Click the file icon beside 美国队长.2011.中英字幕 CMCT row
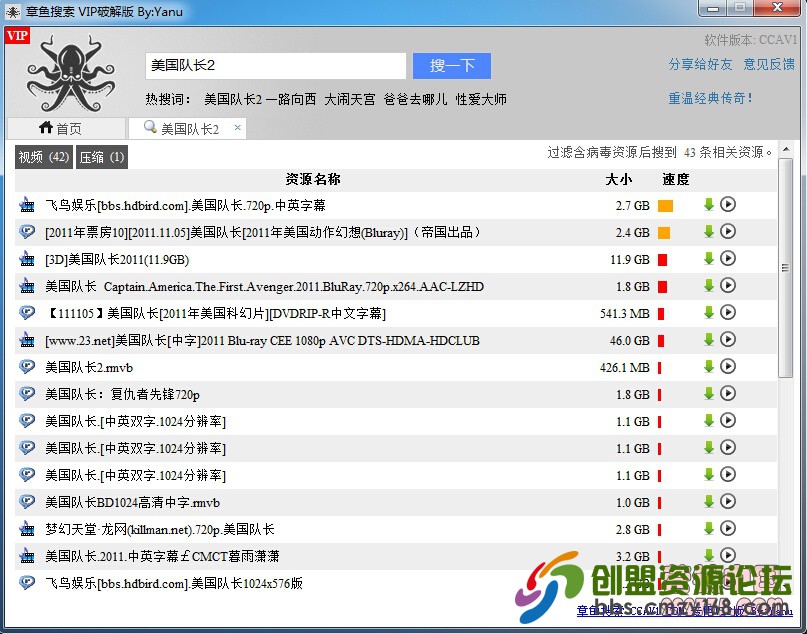This screenshot has height=634, width=807. (27, 556)
